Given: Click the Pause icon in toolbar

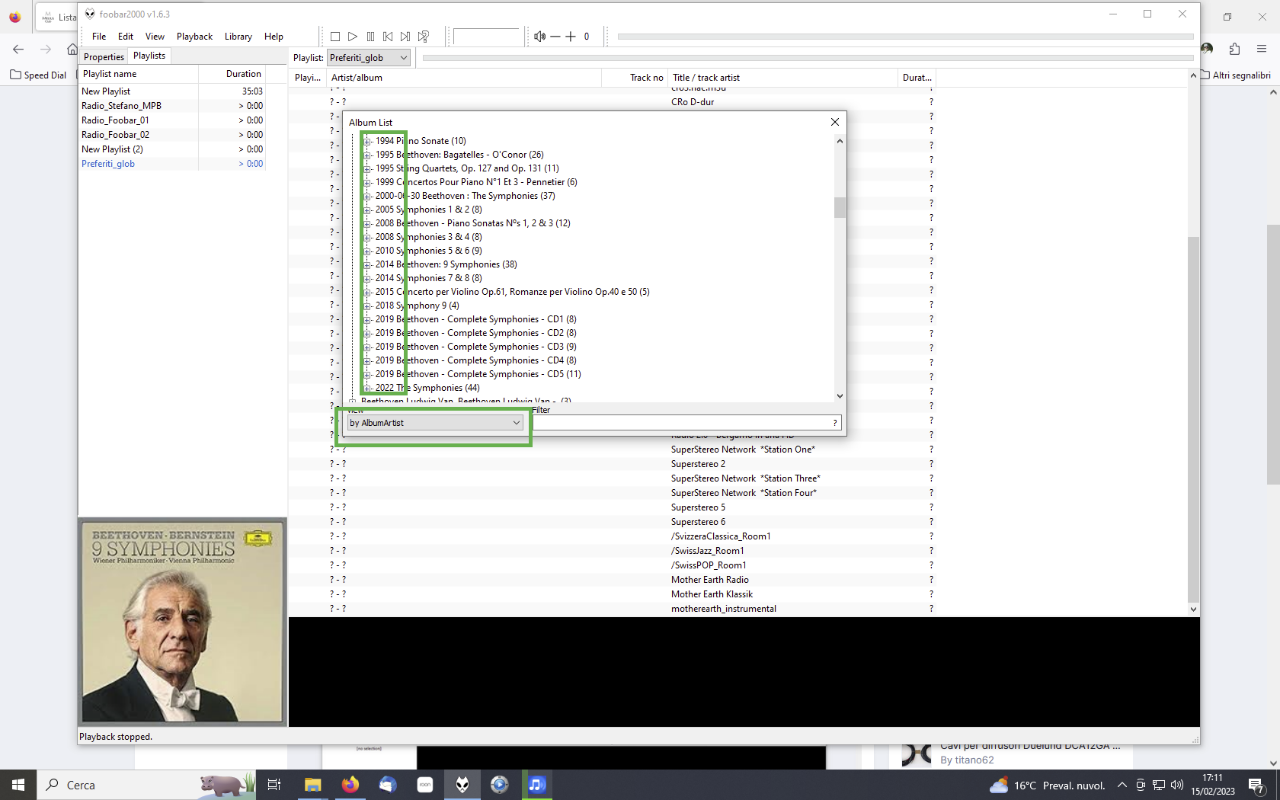Looking at the screenshot, I should click(371, 37).
